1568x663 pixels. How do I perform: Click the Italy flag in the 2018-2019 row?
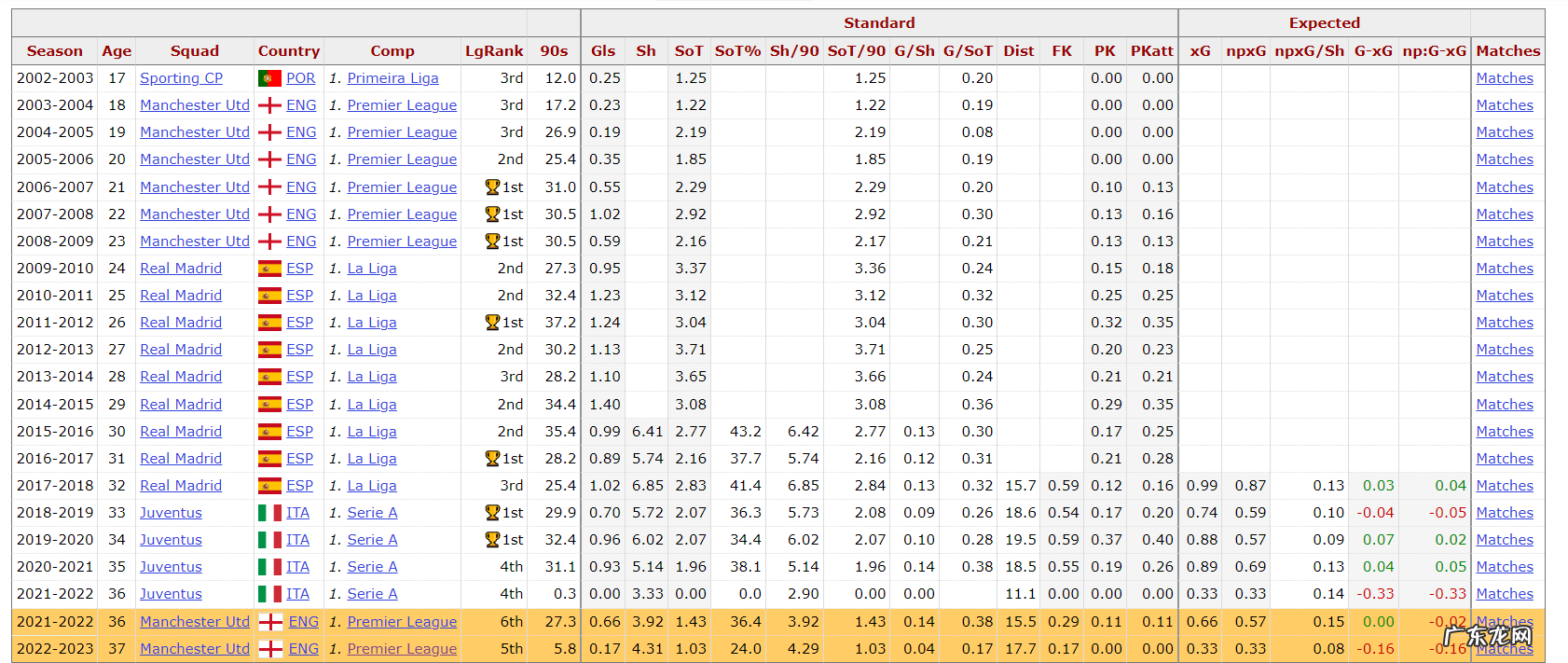pyautogui.click(x=269, y=513)
